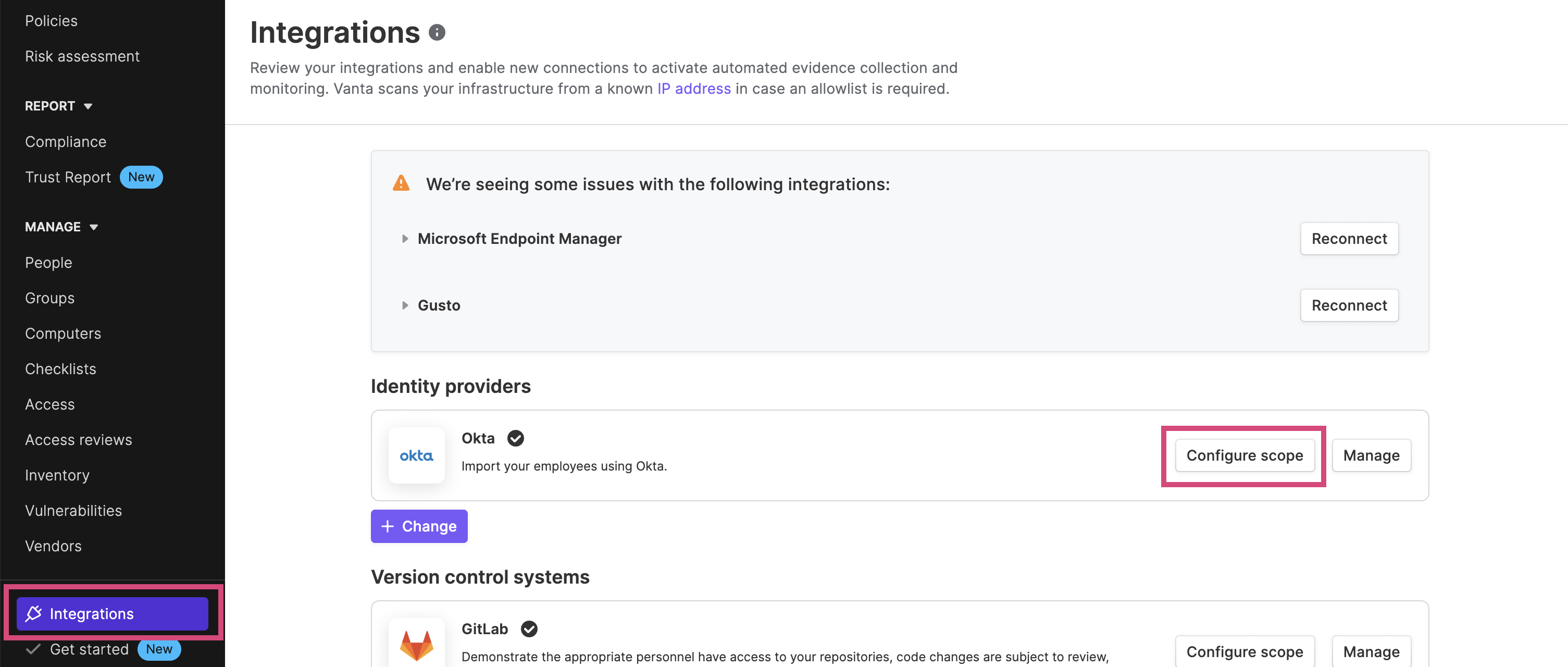Click the info icon beside Integrations title
1568x667 pixels.
437,32
